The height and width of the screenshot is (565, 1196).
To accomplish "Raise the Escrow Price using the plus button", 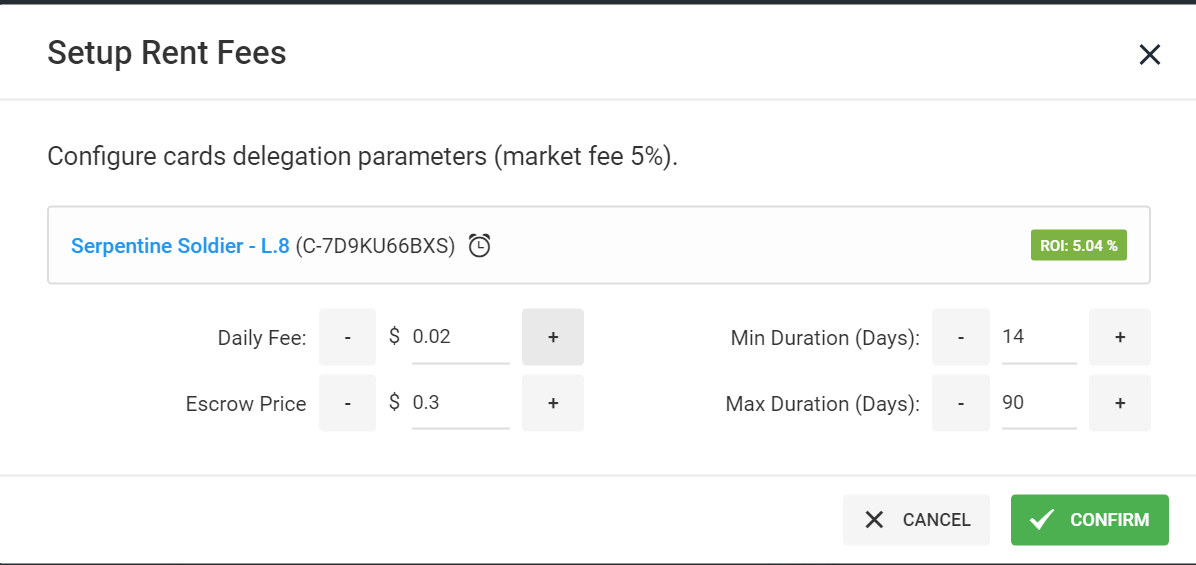I will click(553, 403).
